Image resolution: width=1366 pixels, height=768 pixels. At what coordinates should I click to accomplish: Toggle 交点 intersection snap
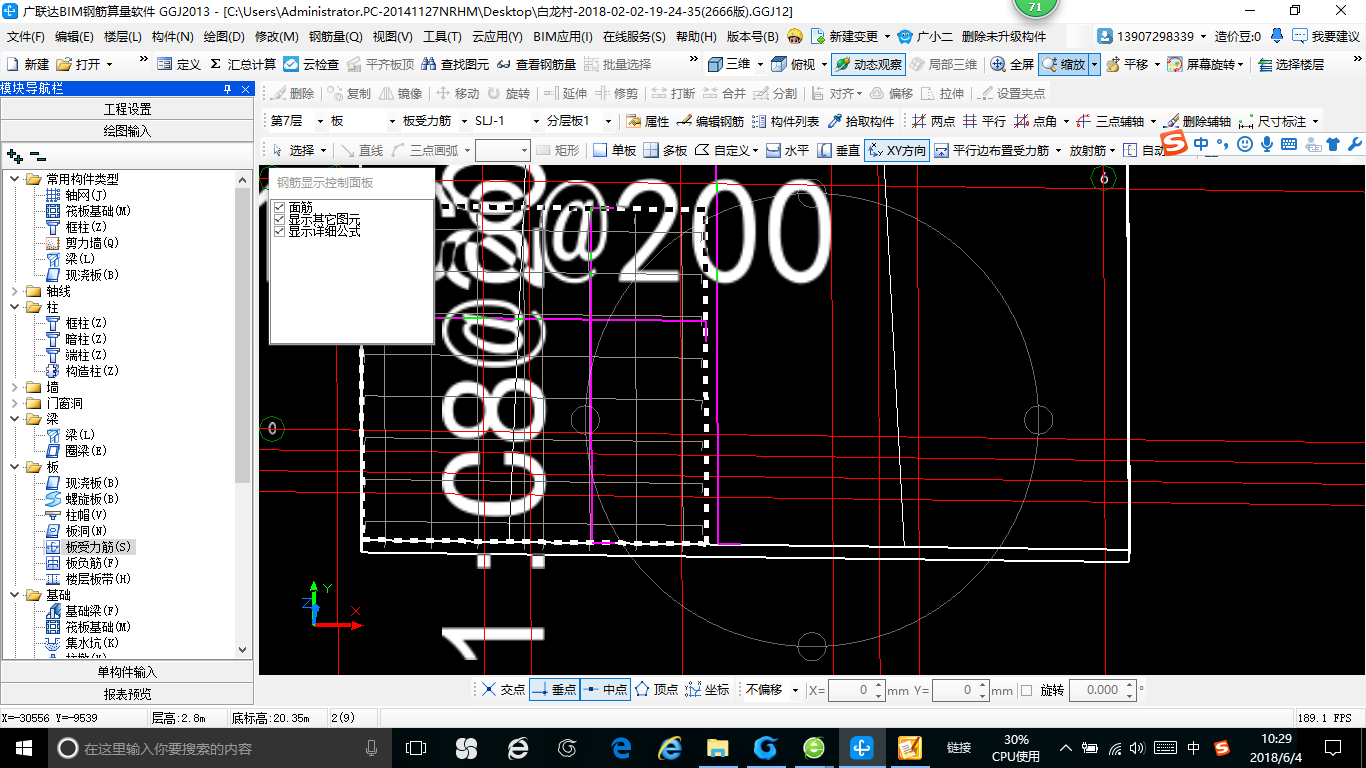pos(502,690)
